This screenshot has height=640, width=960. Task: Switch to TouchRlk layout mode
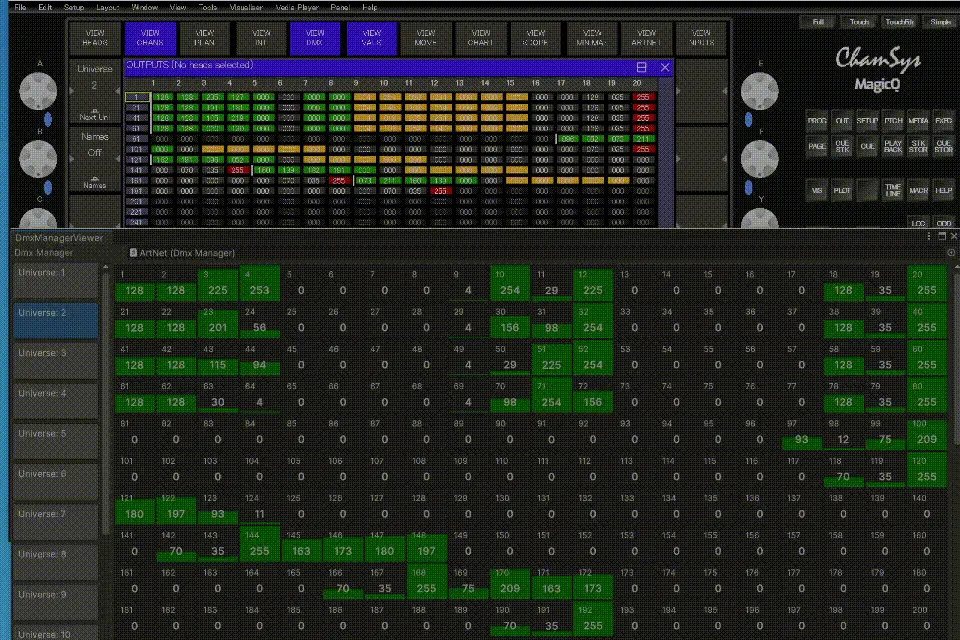899,21
